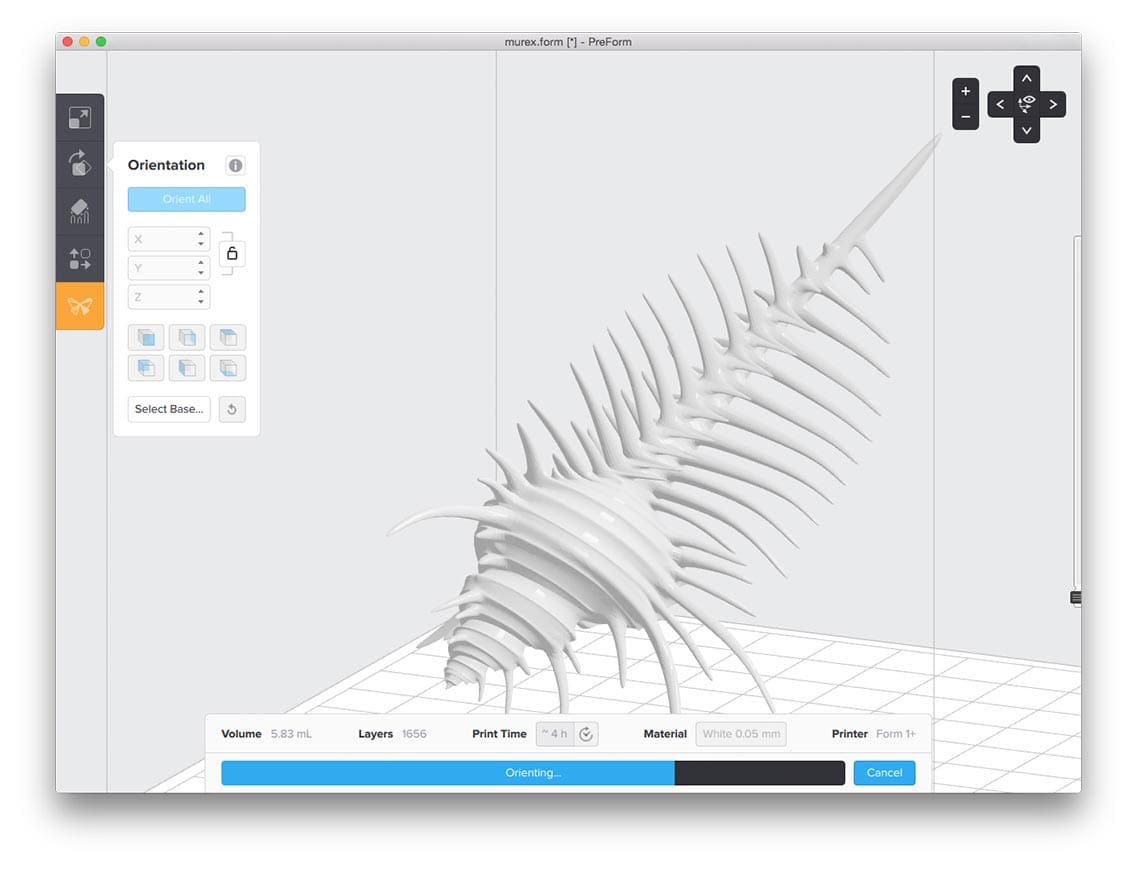
Task: Increase the X rotation value stepper
Action: [x=201, y=234]
